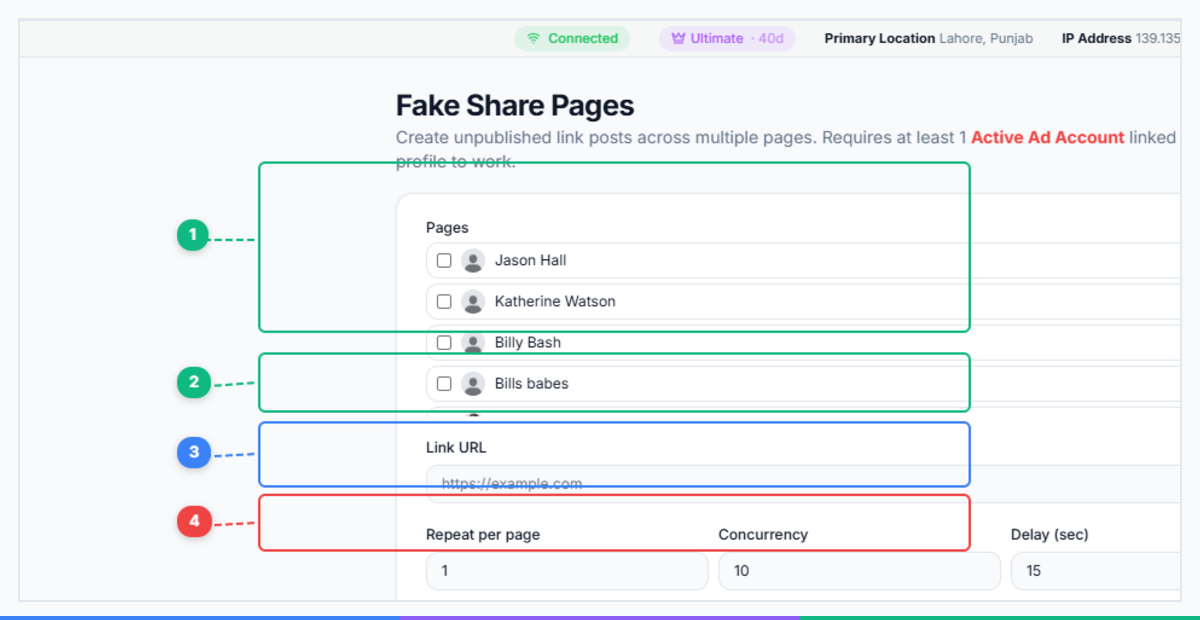Click the Ultimate 40d plan badge
Screen dimensions: 1200x620
[727, 39]
